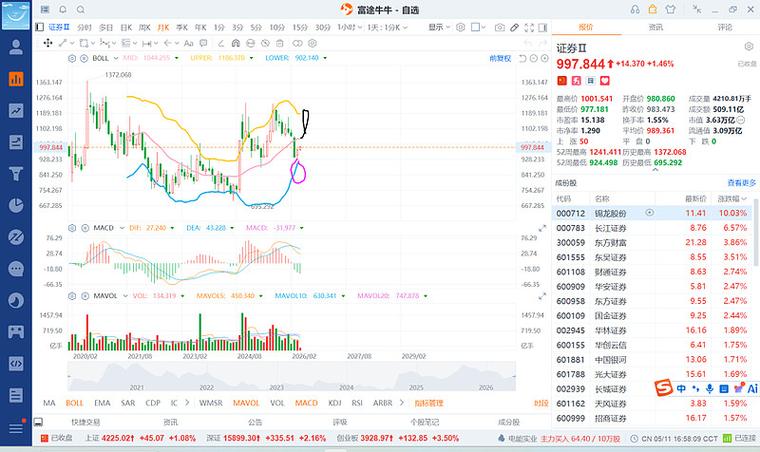Open MAVOL indicator settings gear icon

[x=72, y=296]
